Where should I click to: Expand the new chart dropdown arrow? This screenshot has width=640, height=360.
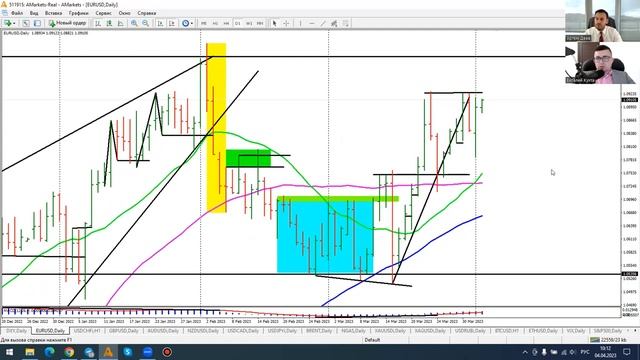tap(14, 23)
